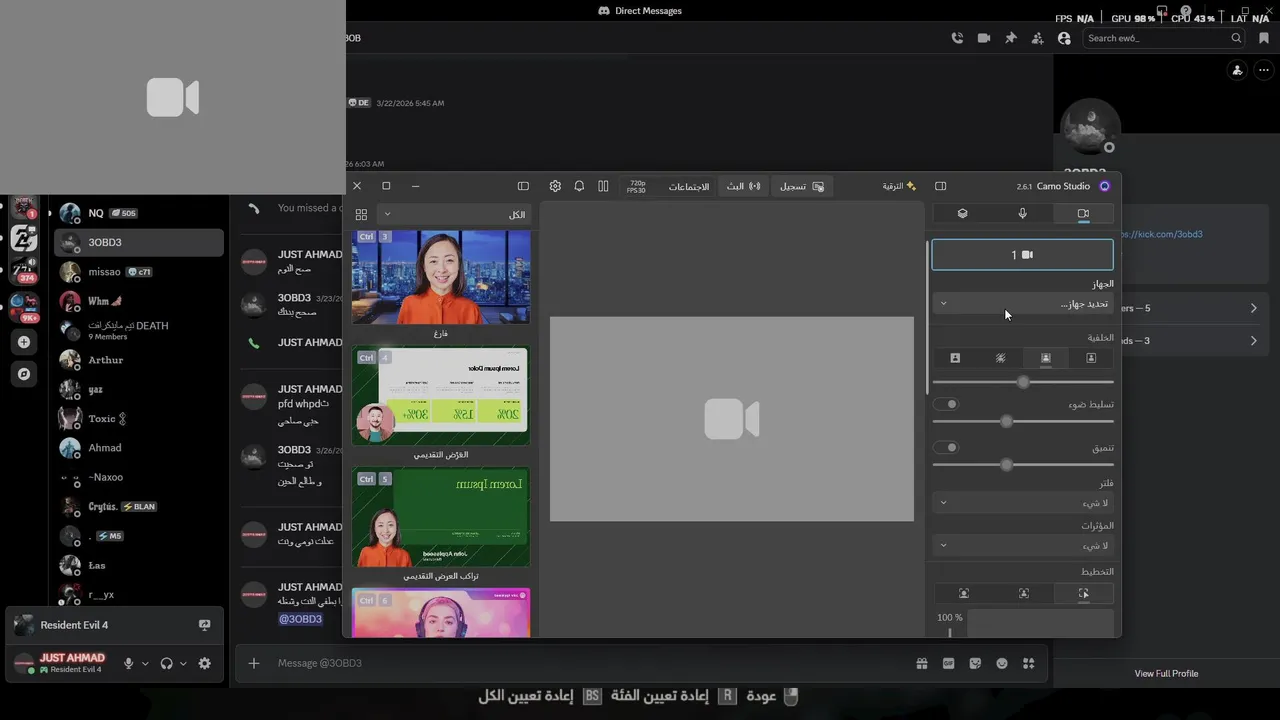
Task: Open Discover servers compass icon
Action: pos(24,374)
